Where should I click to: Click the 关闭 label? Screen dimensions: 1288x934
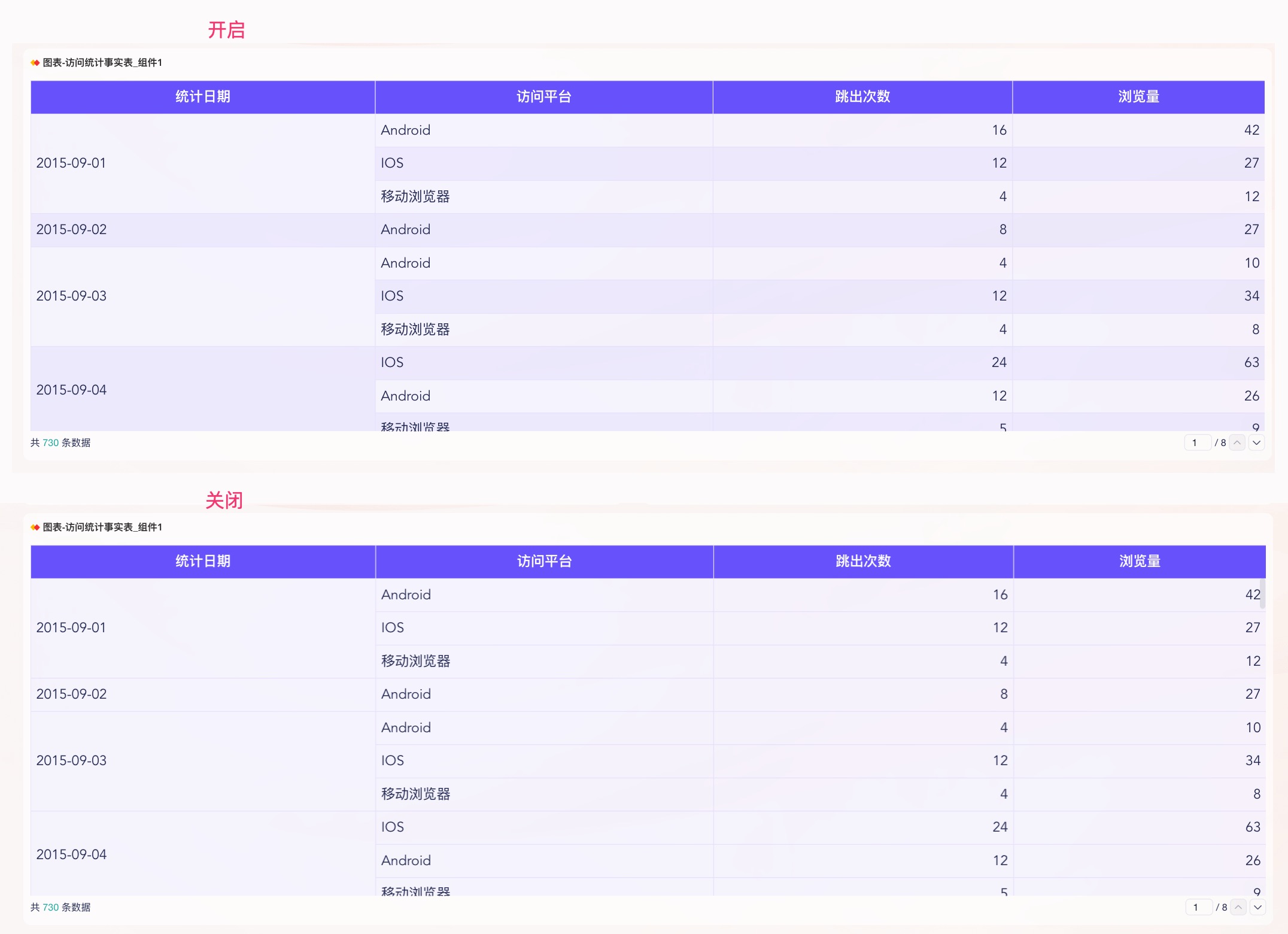pyautogui.click(x=224, y=501)
